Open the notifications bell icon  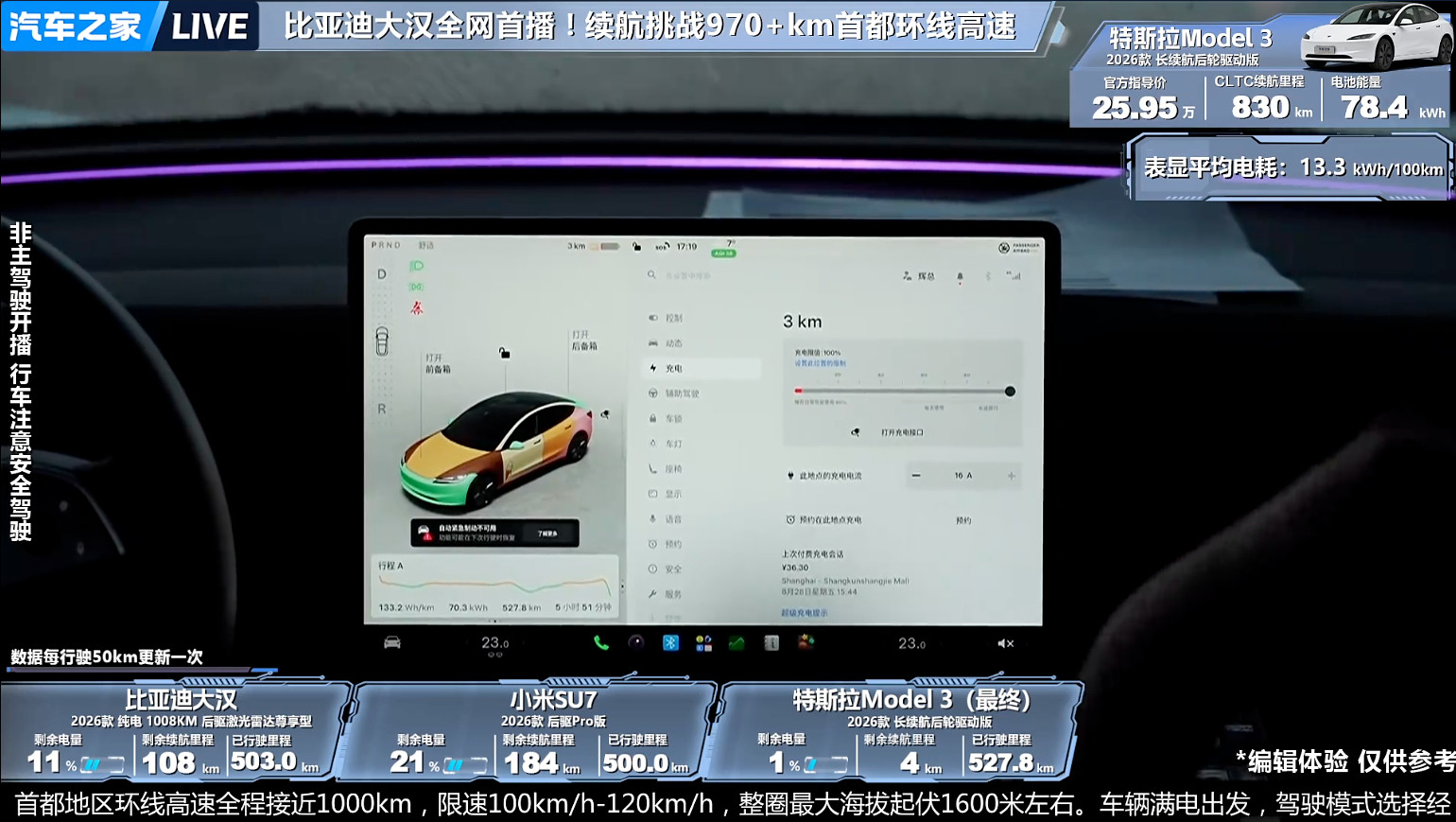[x=960, y=277]
